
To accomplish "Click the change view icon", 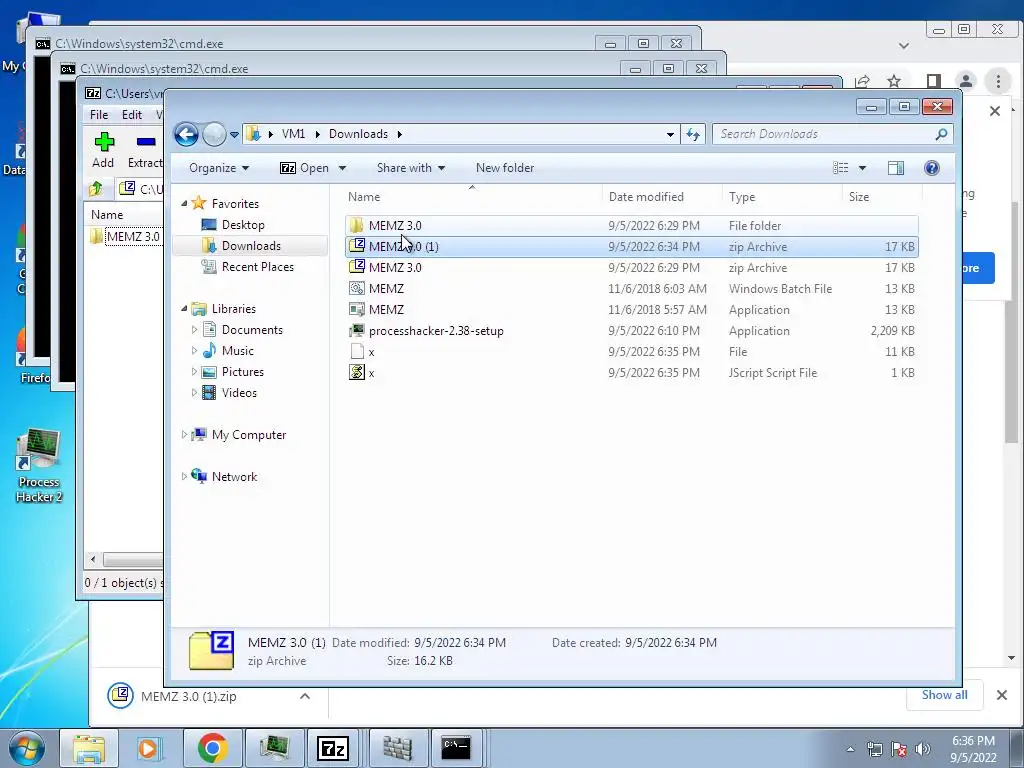I will point(840,168).
